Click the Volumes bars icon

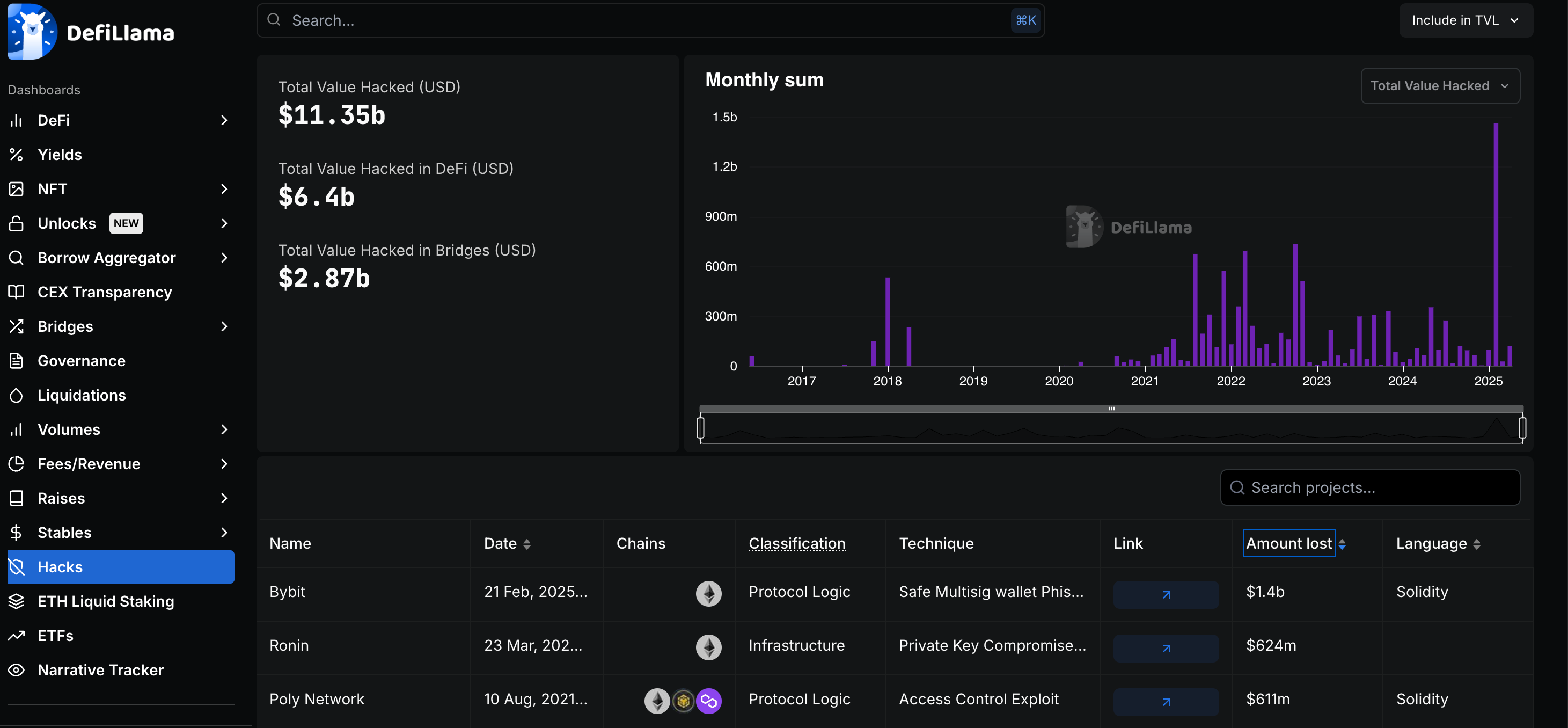(17, 429)
